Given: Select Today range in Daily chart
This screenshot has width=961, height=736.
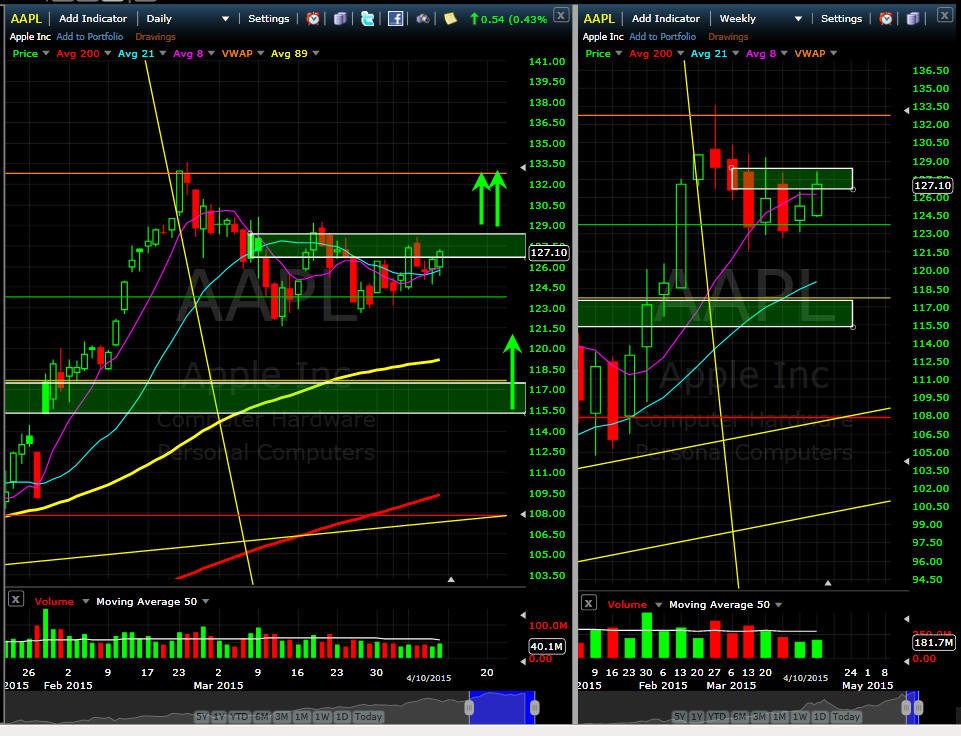Looking at the screenshot, I should [368, 716].
